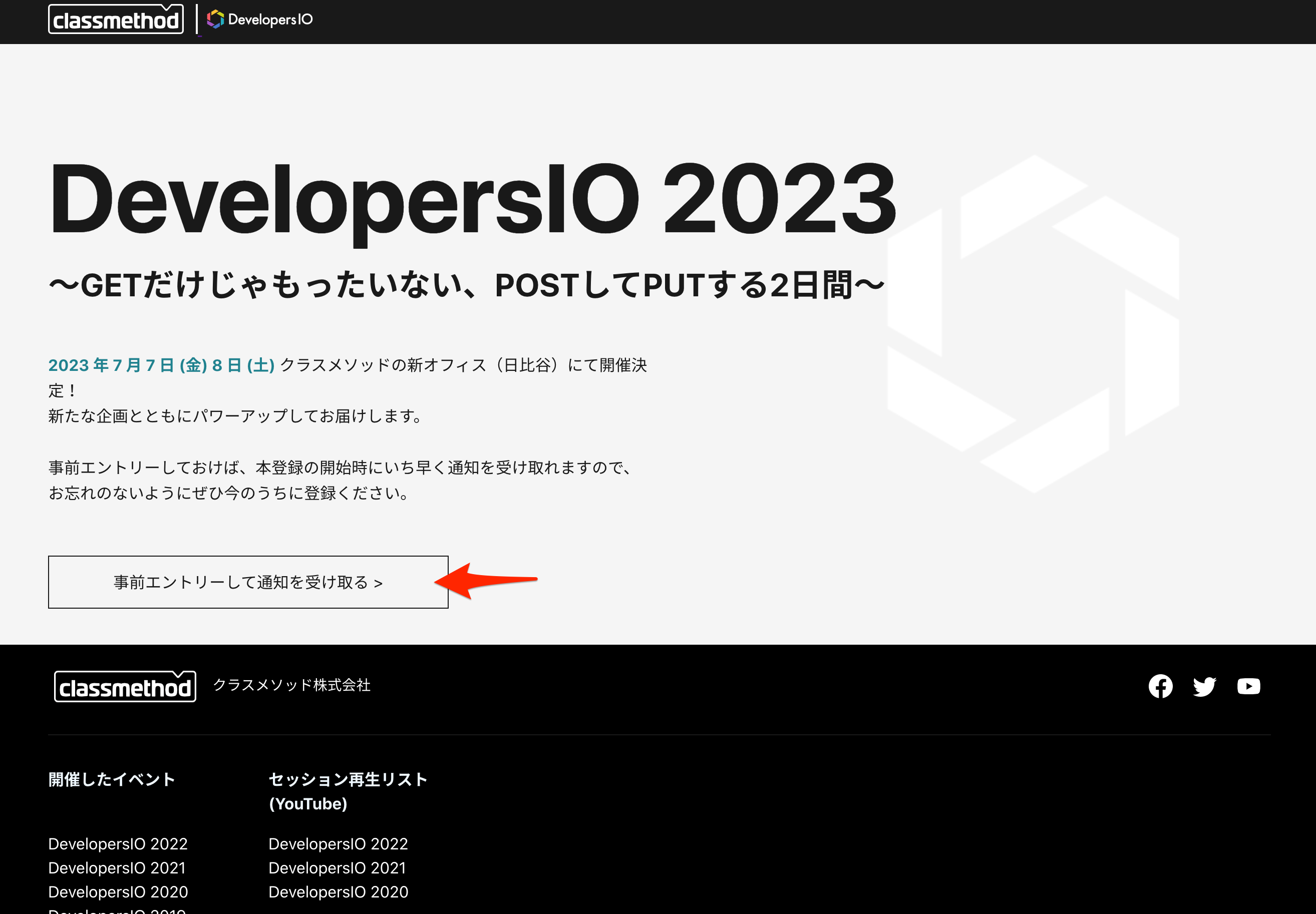This screenshot has width=1316, height=914.
Task: Open the Twitter icon in footer
Action: tap(1204, 686)
